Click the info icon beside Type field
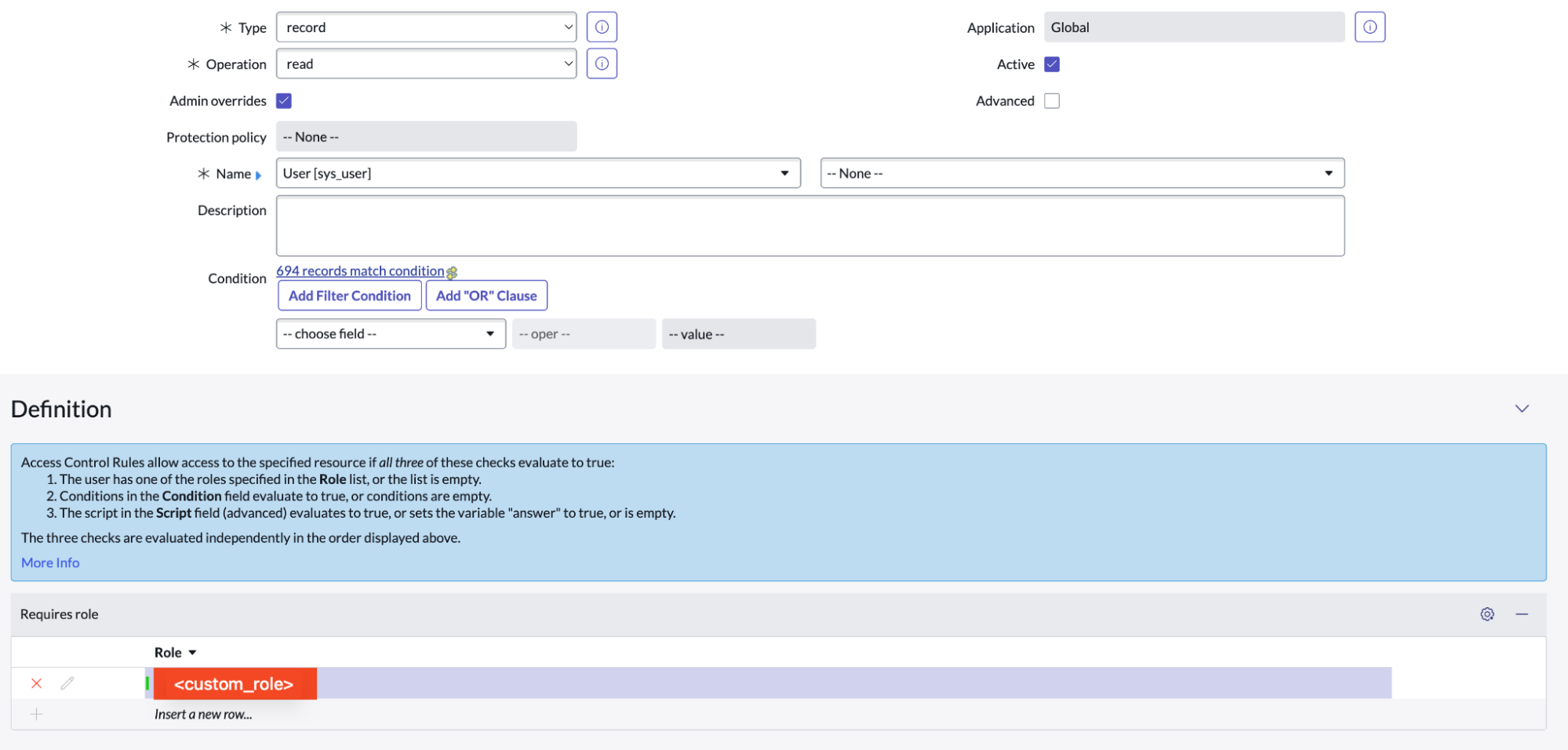The width and height of the screenshot is (1568, 750). pos(602,27)
